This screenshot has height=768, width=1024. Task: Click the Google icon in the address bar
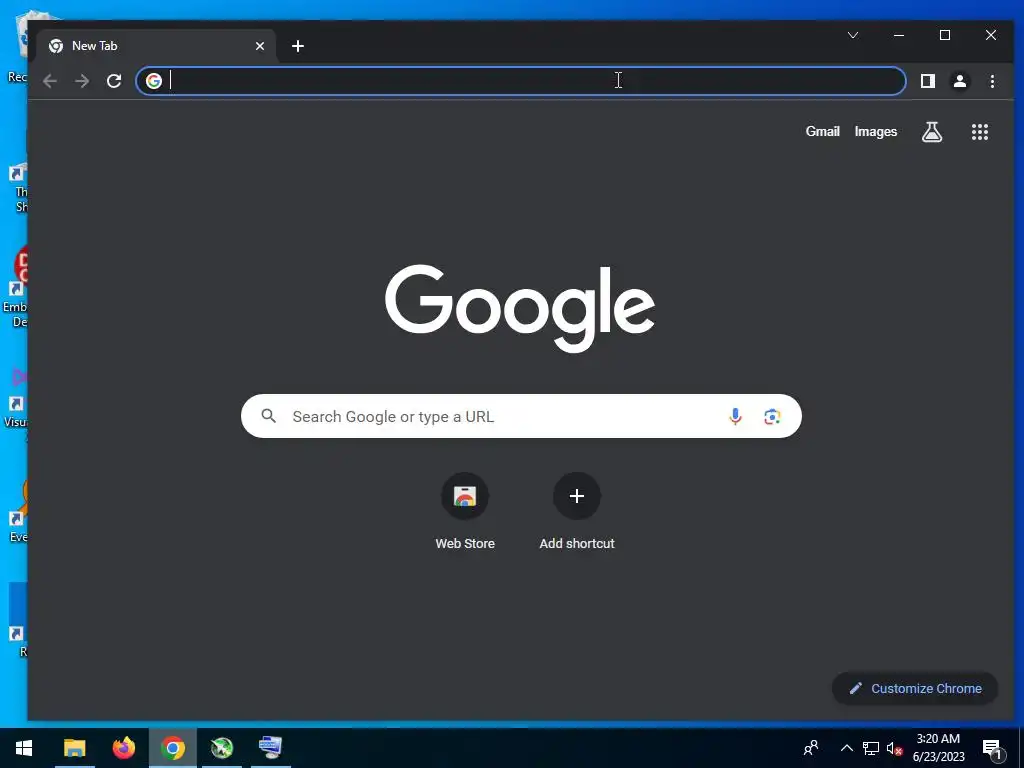[154, 81]
